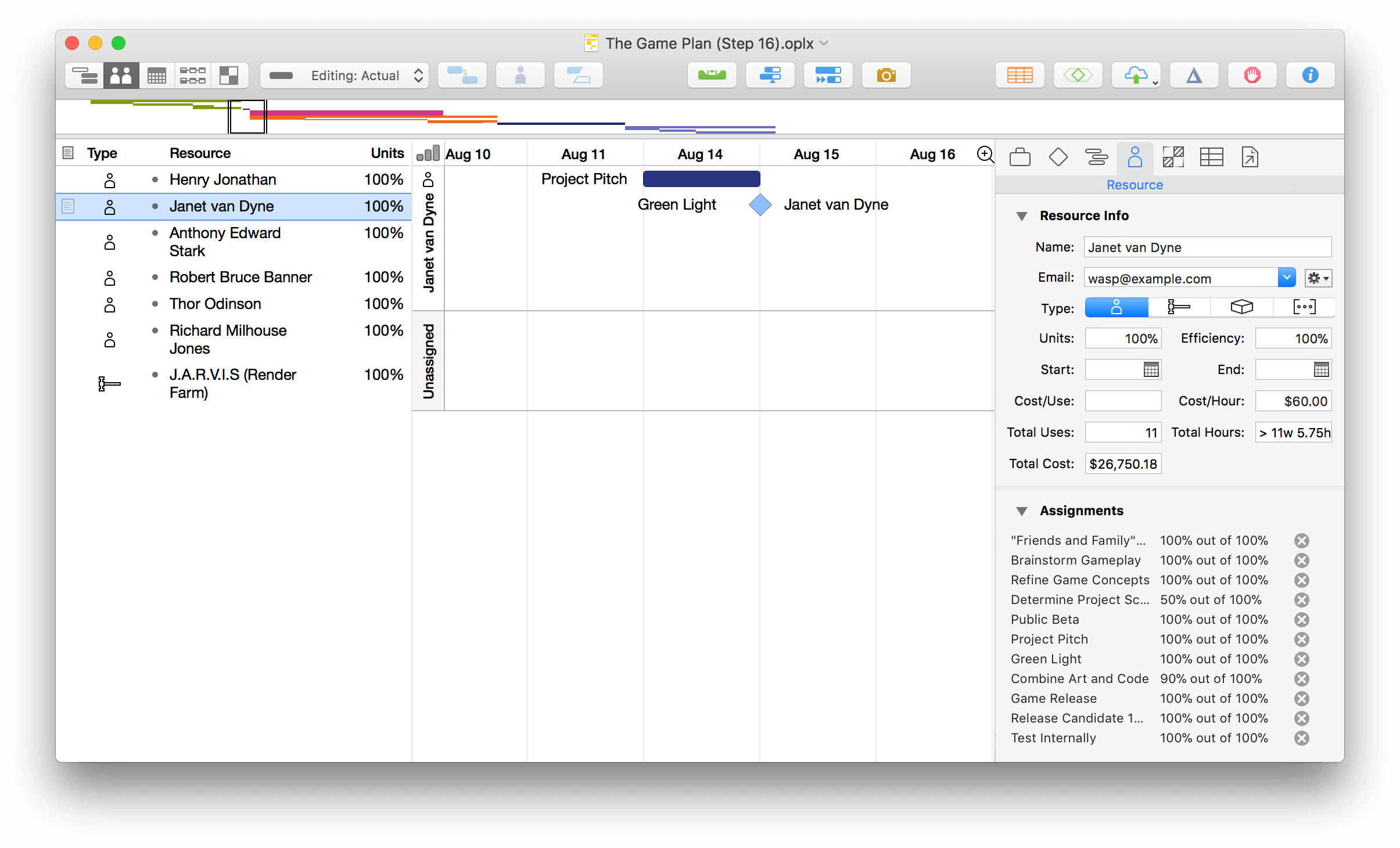Select the column layout view icon in inspector
Image resolution: width=1400 pixels, height=848 pixels.
click(1210, 157)
